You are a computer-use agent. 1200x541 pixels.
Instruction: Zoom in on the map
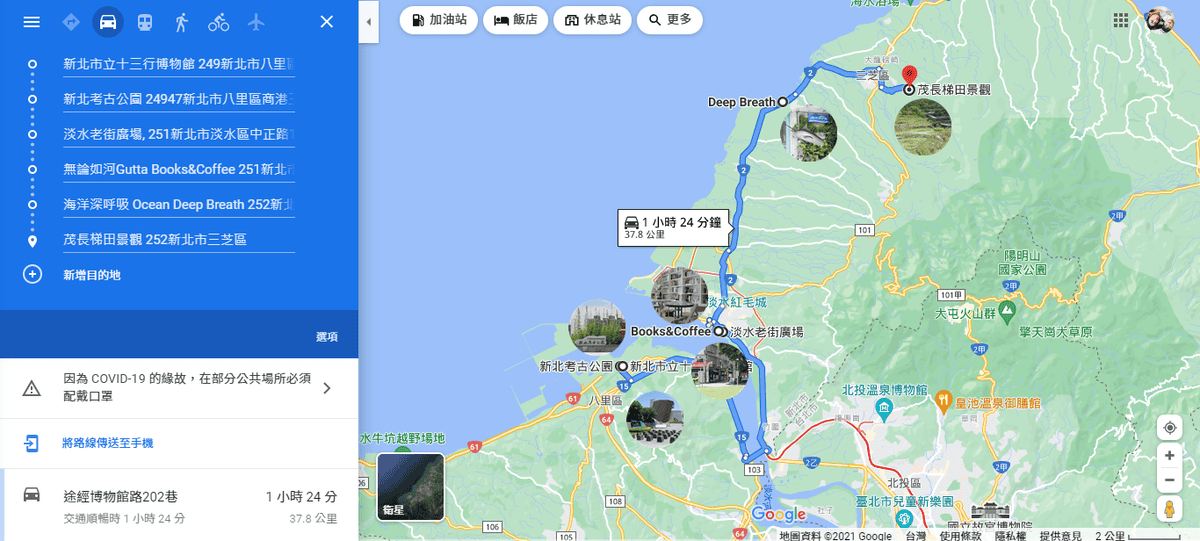1169,456
